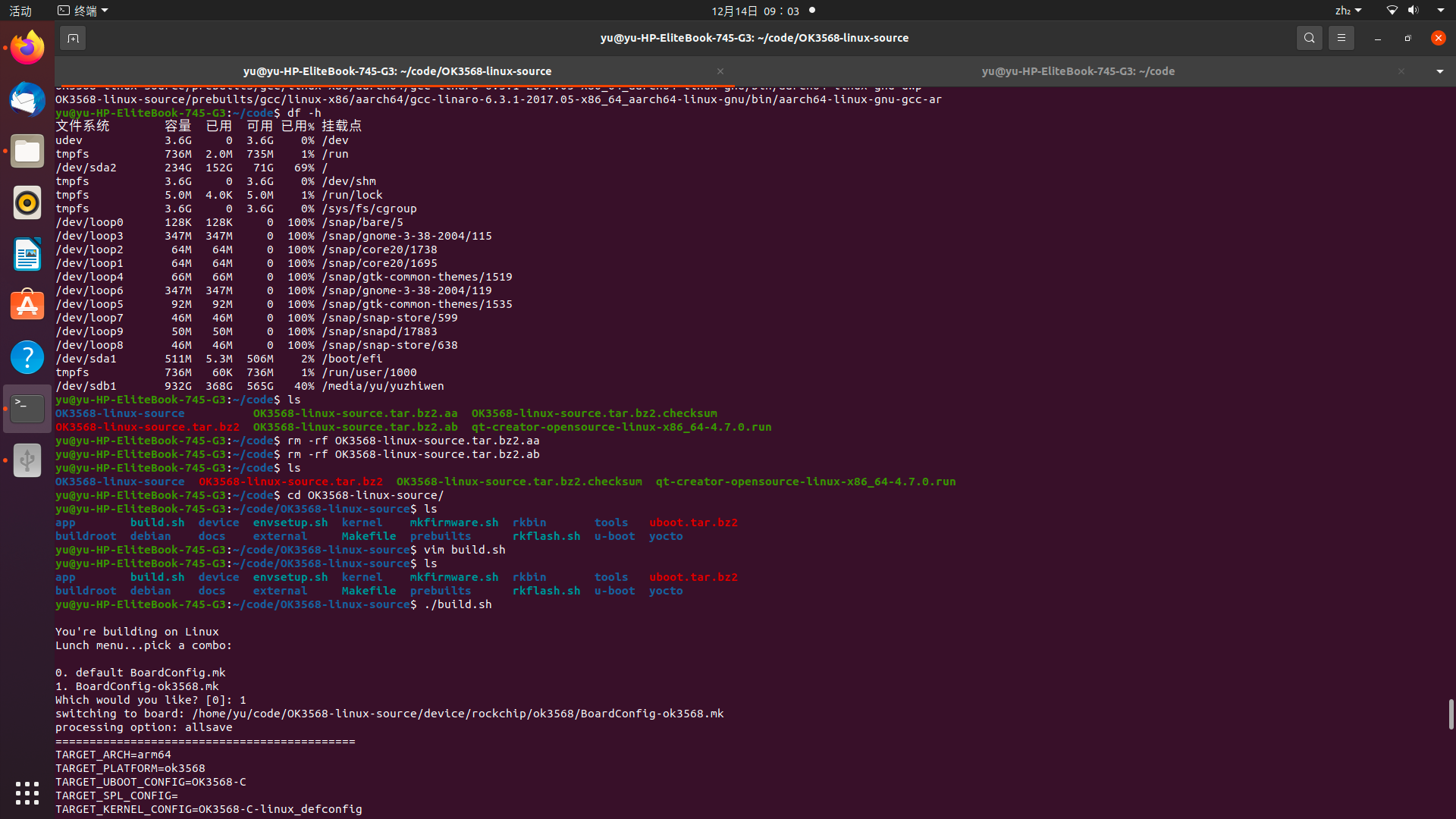
Task: Click the '1. BoardConfig-ok3568.mk' option
Action: tap(137, 686)
